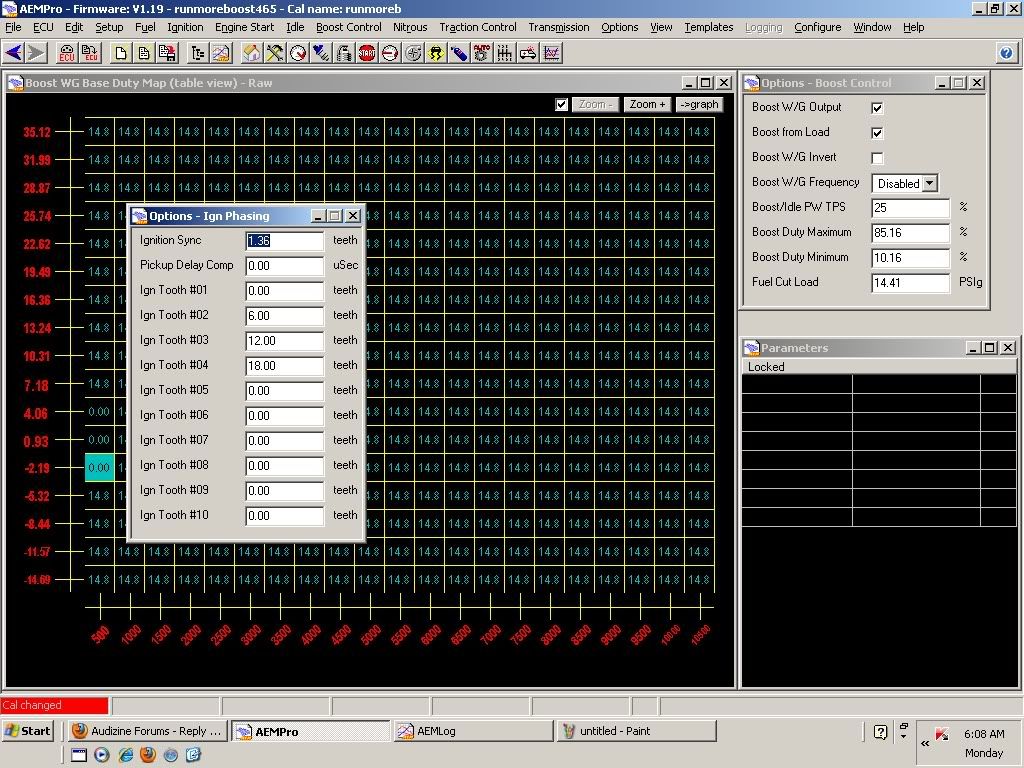Open the Ignition menu
Viewport: 1024px width, 768px height.
click(x=185, y=27)
